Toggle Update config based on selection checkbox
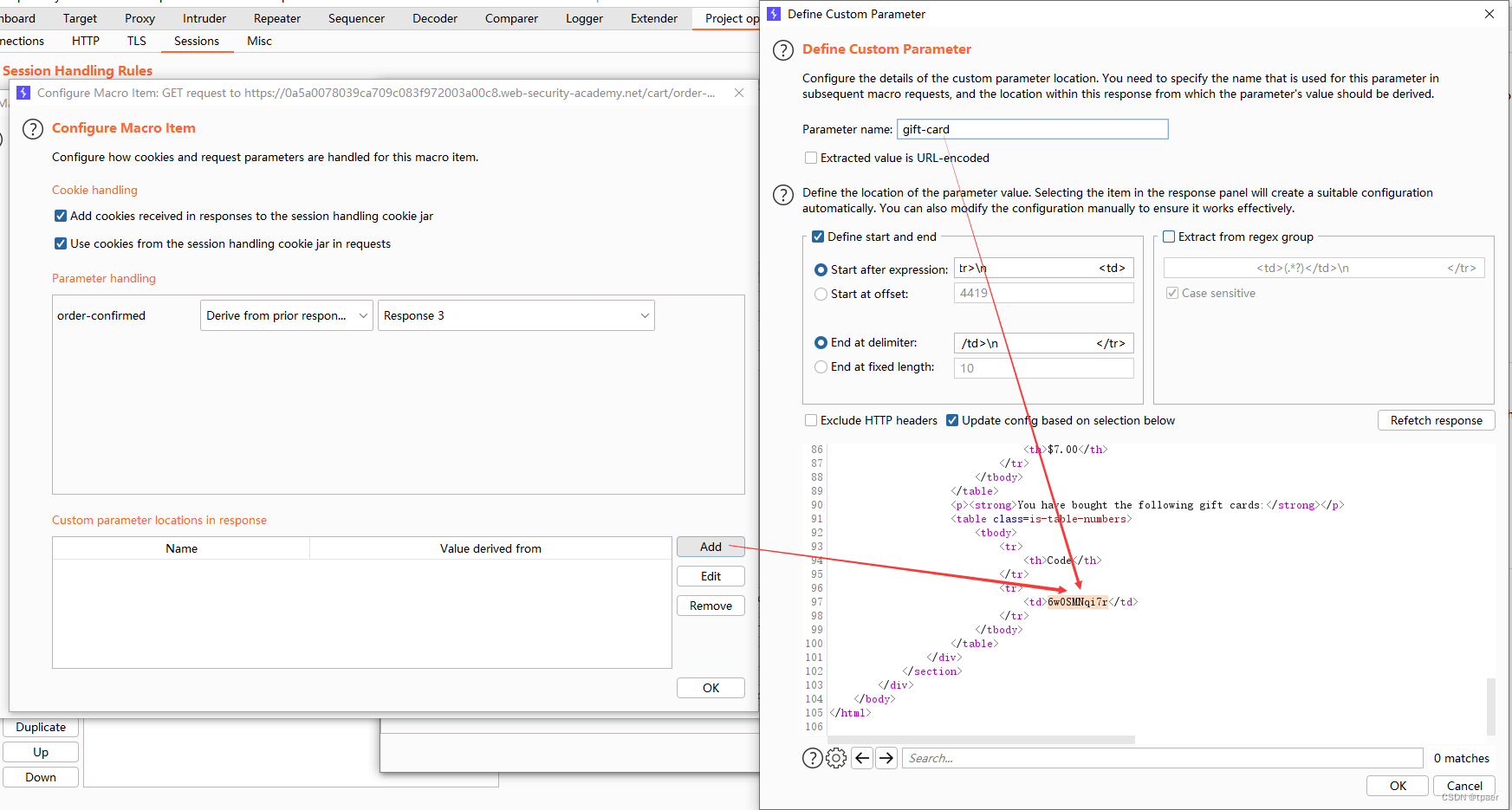This screenshot has height=810, width=1512. pyautogui.click(x=952, y=420)
